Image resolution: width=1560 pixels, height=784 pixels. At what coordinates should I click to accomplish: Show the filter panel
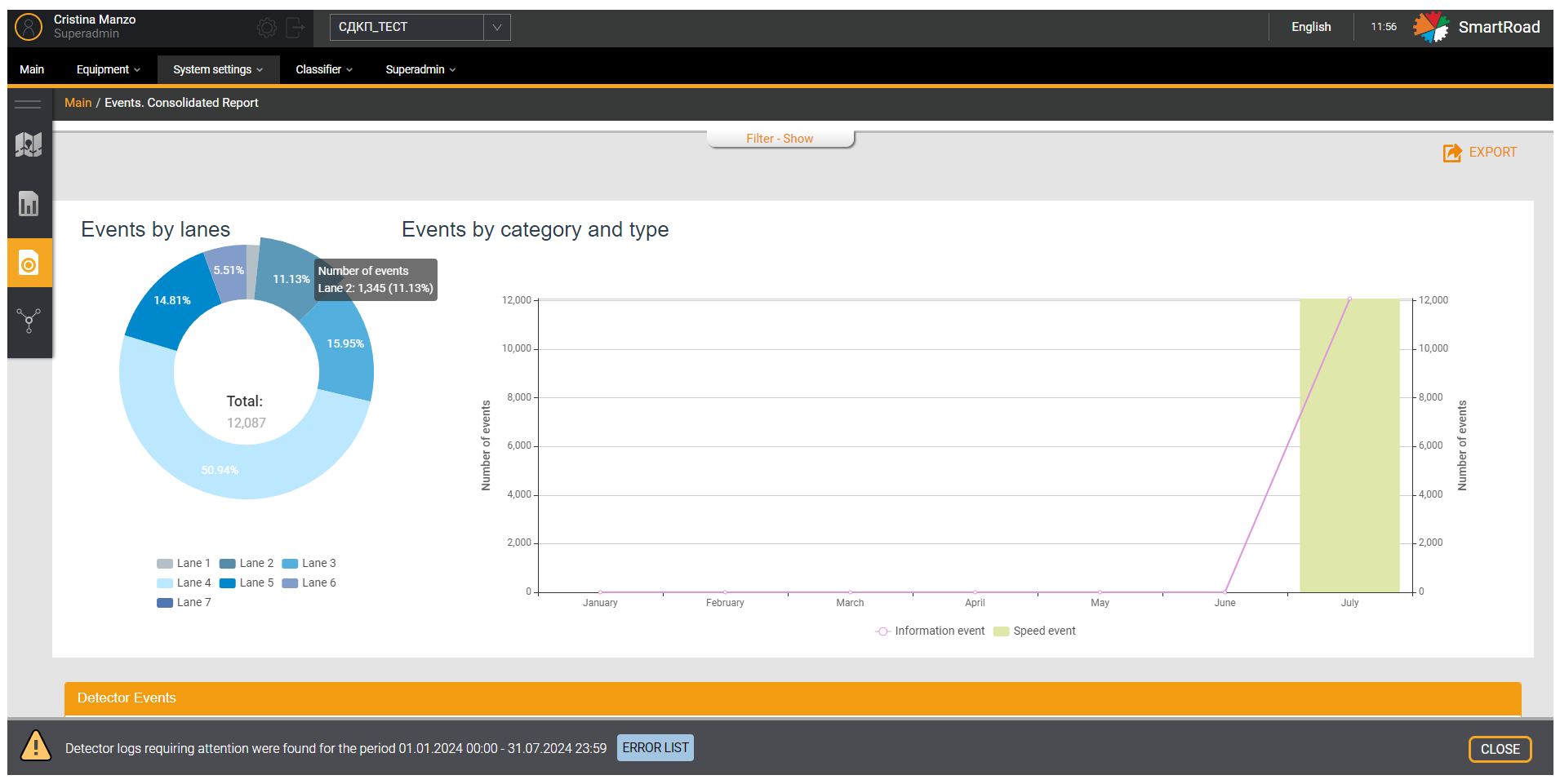(780, 139)
